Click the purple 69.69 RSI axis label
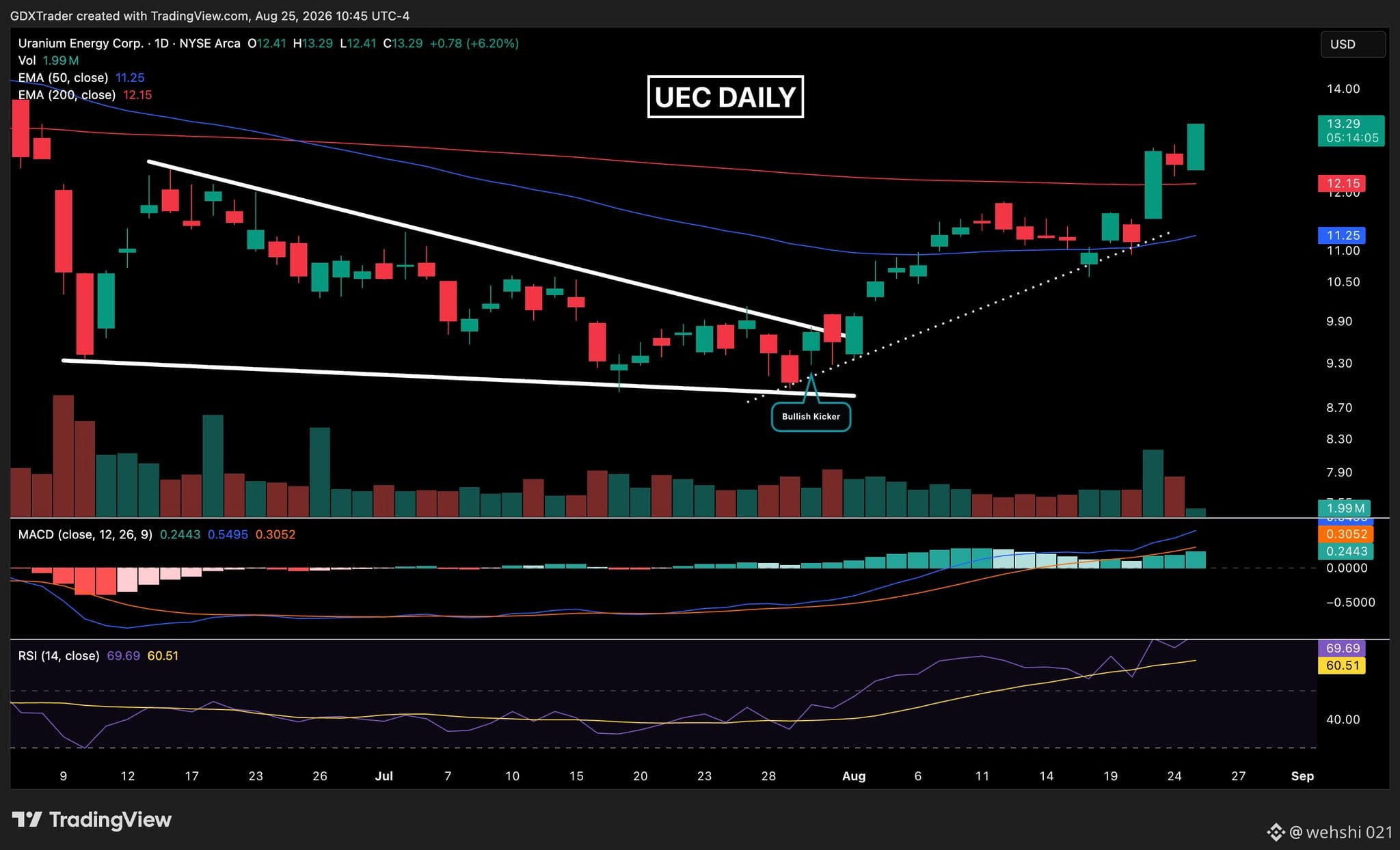 (x=1342, y=648)
